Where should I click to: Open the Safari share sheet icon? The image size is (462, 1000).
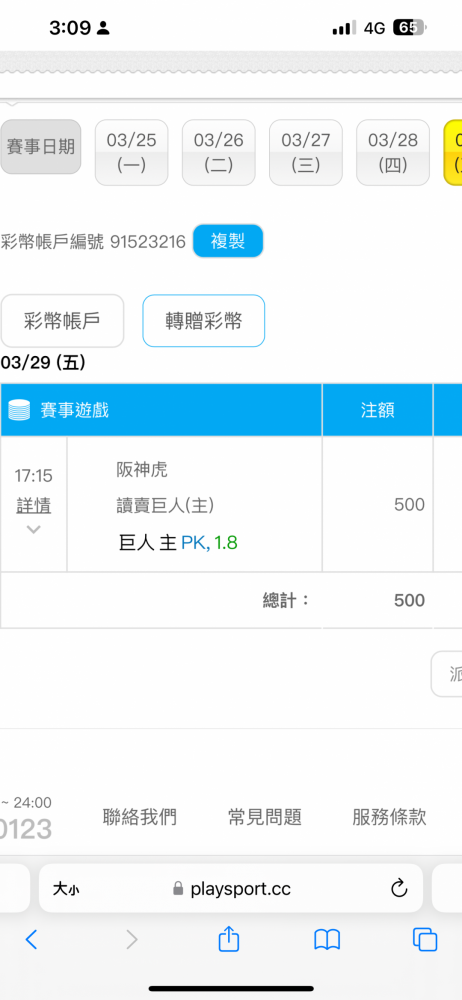click(228, 938)
